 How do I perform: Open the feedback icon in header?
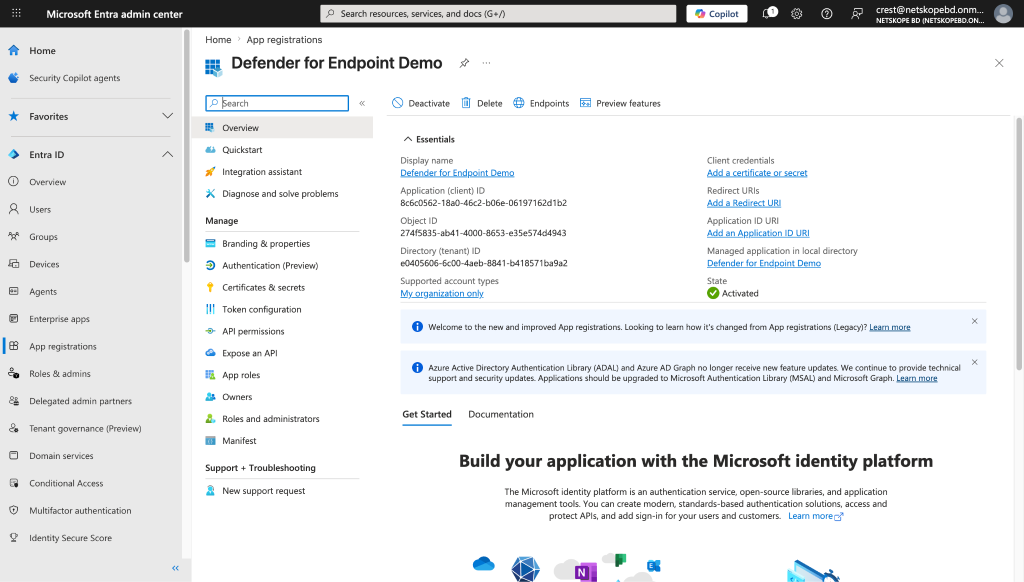click(x=857, y=14)
